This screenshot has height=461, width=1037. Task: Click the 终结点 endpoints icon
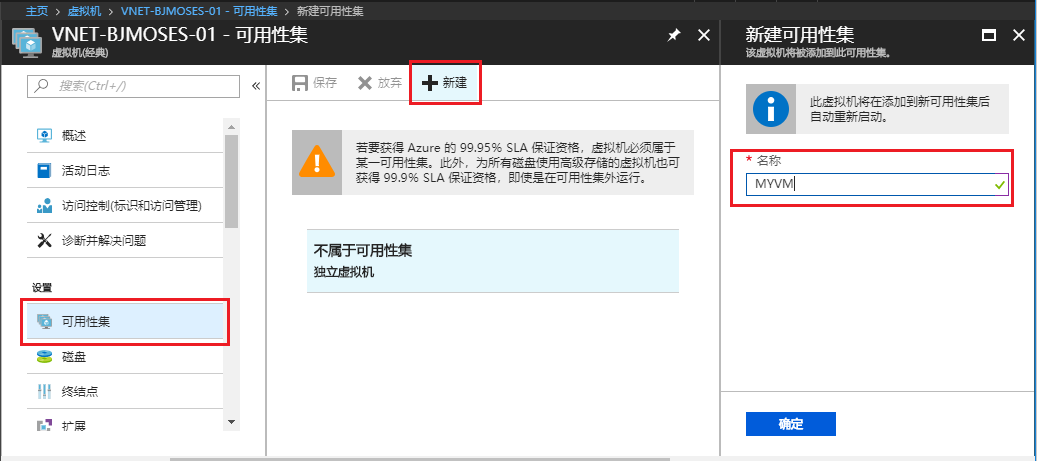click(x=44, y=391)
